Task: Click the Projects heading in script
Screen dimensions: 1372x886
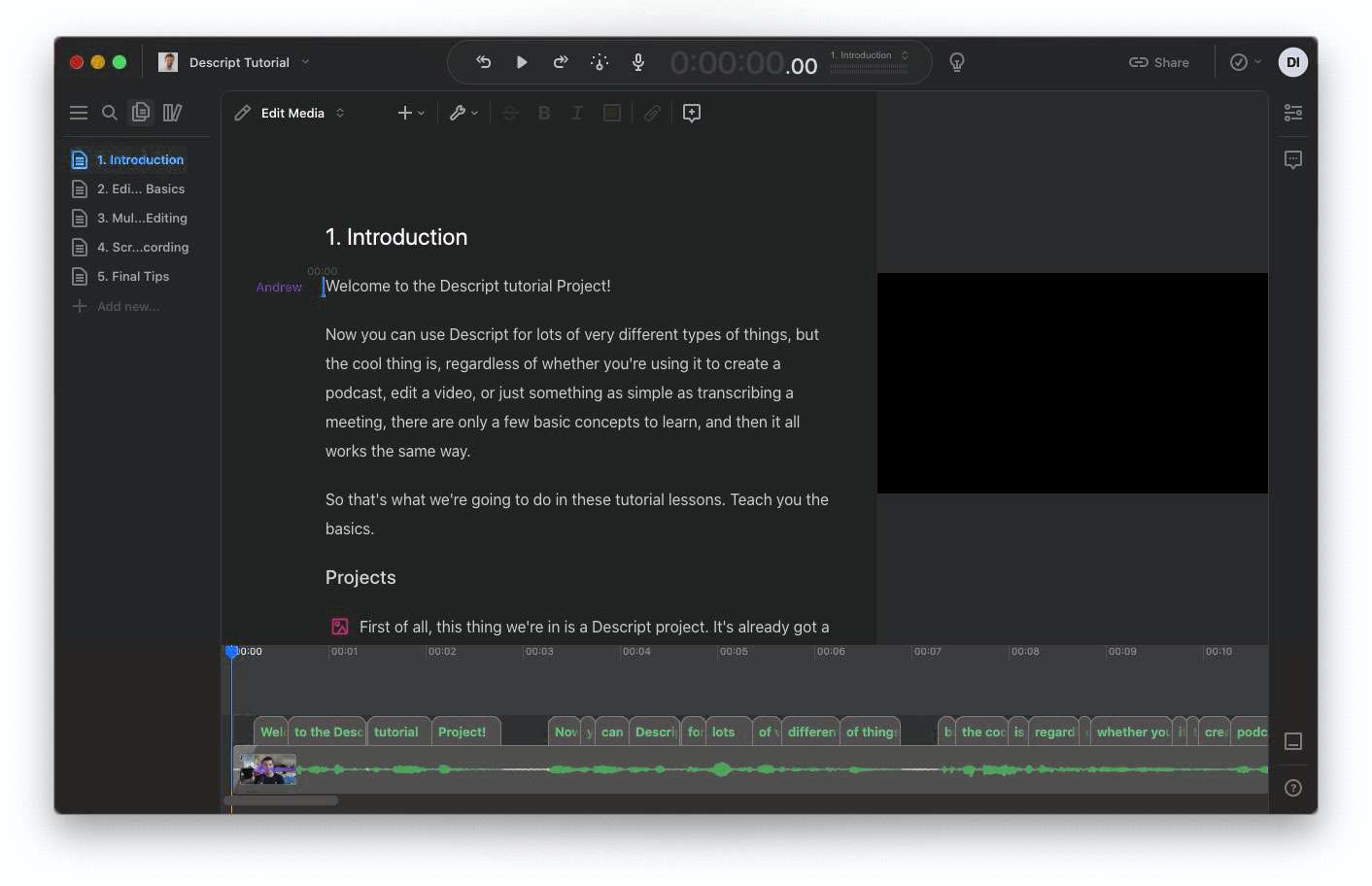Action: tap(360, 577)
